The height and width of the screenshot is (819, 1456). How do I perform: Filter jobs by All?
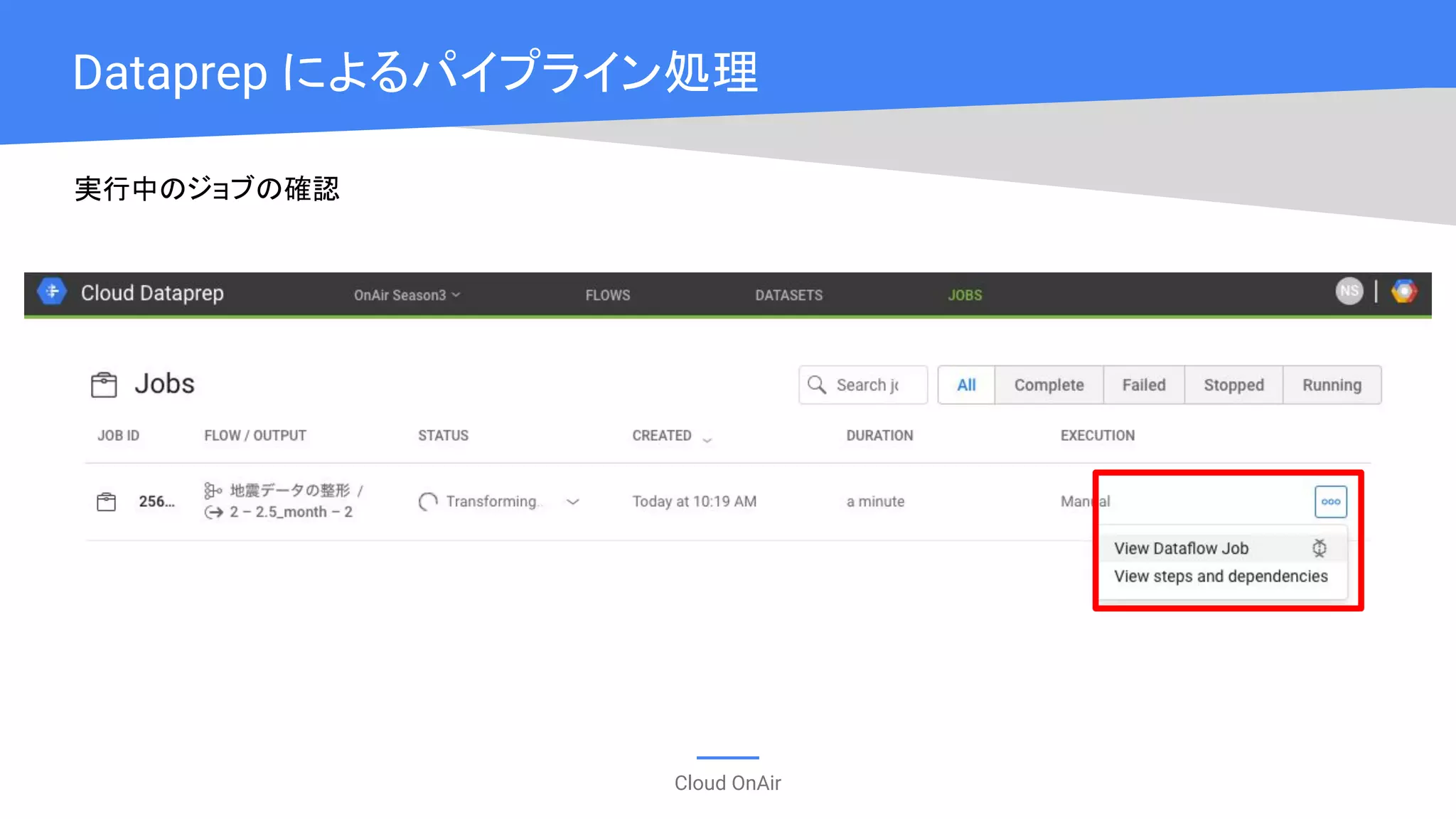[966, 385]
